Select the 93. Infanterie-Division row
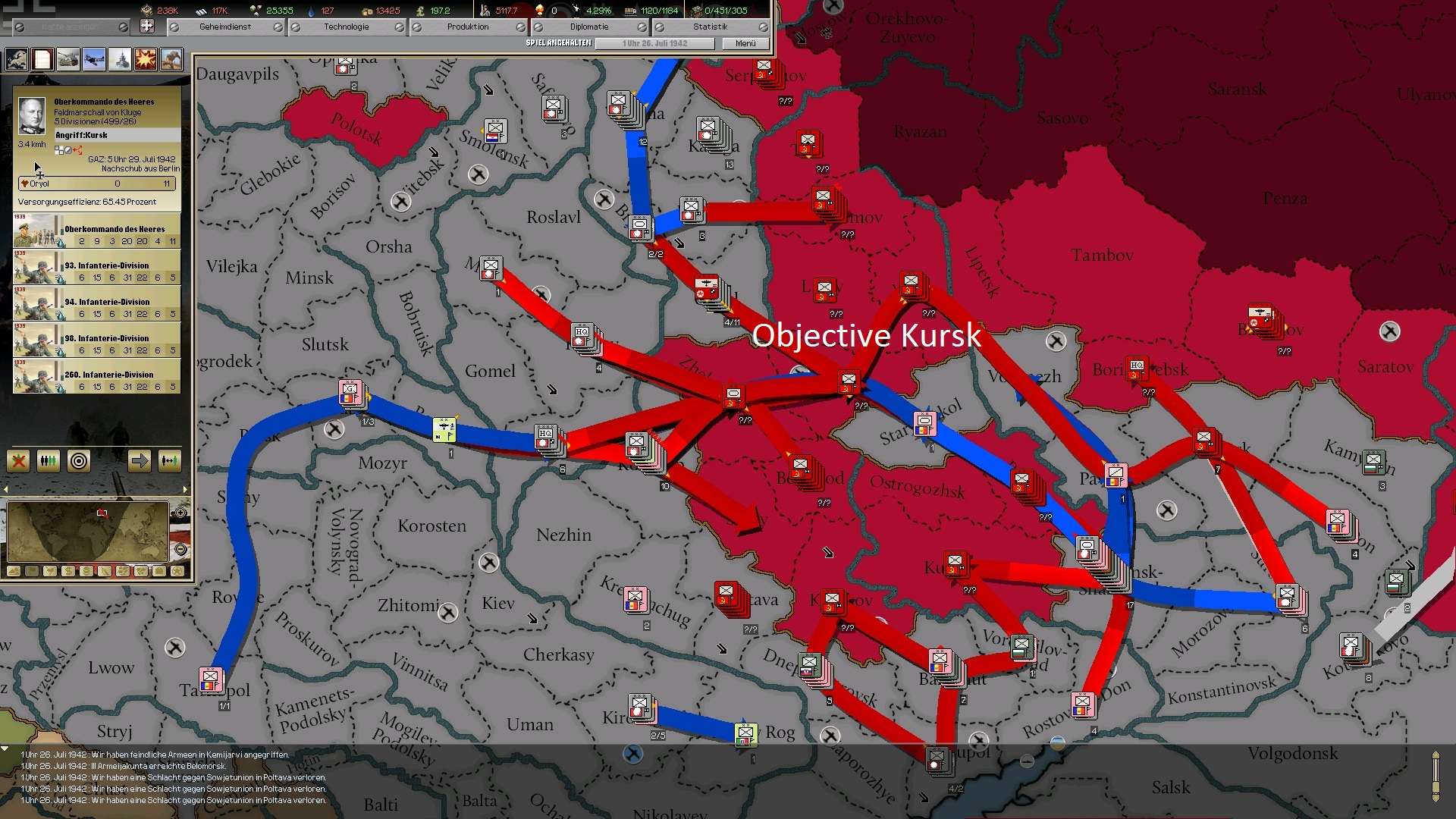 click(x=97, y=268)
